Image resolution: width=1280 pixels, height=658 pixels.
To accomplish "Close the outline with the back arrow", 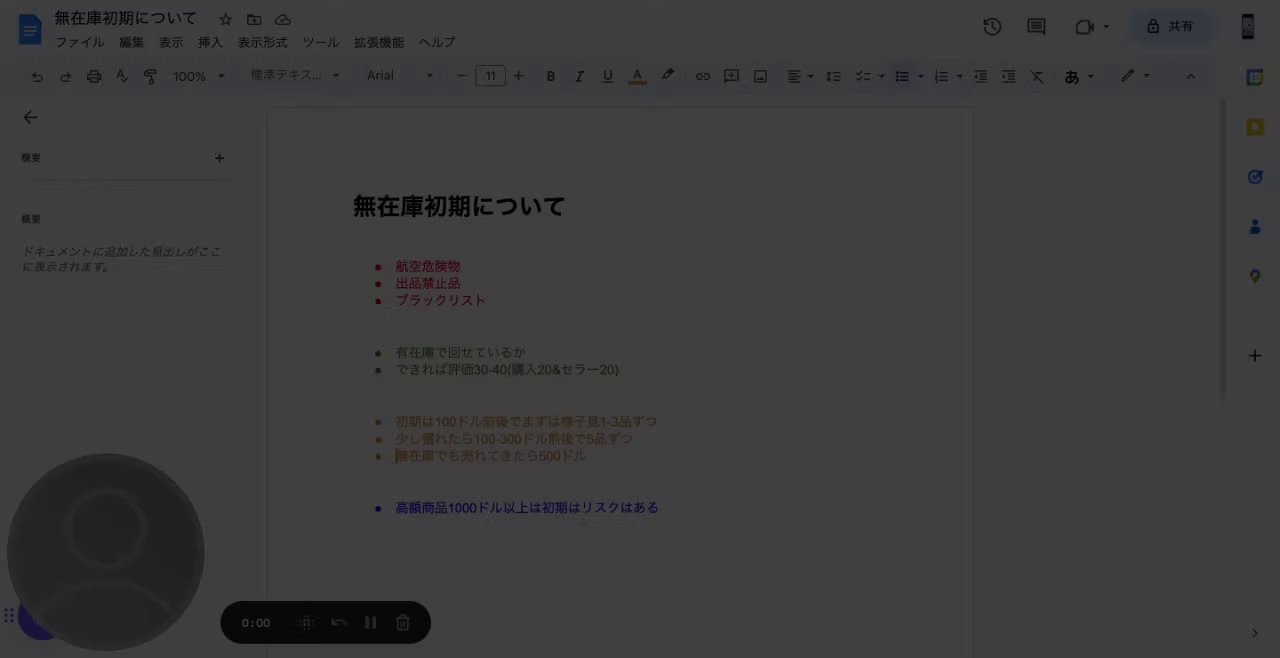I will tap(30, 117).
